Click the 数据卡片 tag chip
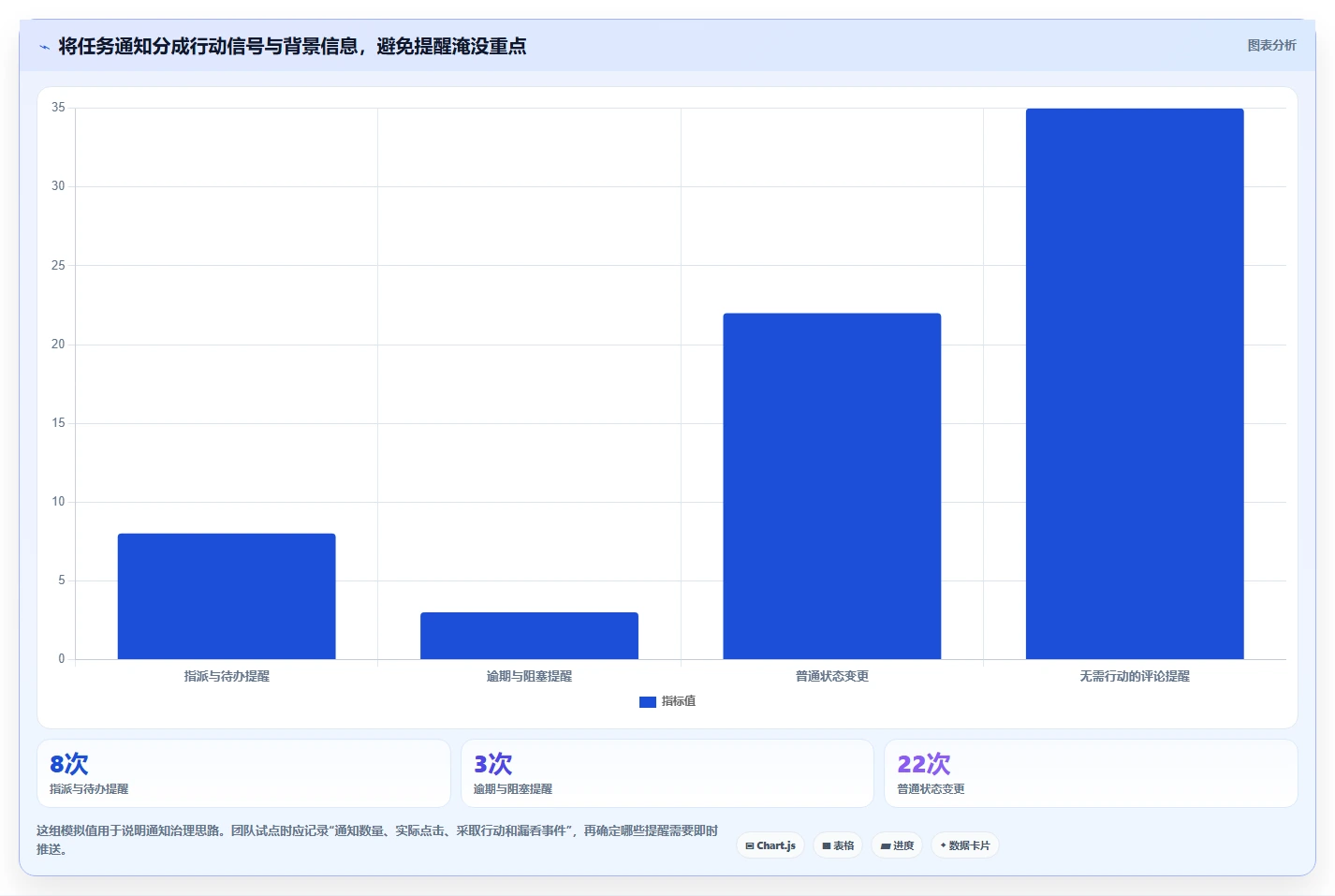Viewport: 1335px width, 896px height. (x=965, y=845)
